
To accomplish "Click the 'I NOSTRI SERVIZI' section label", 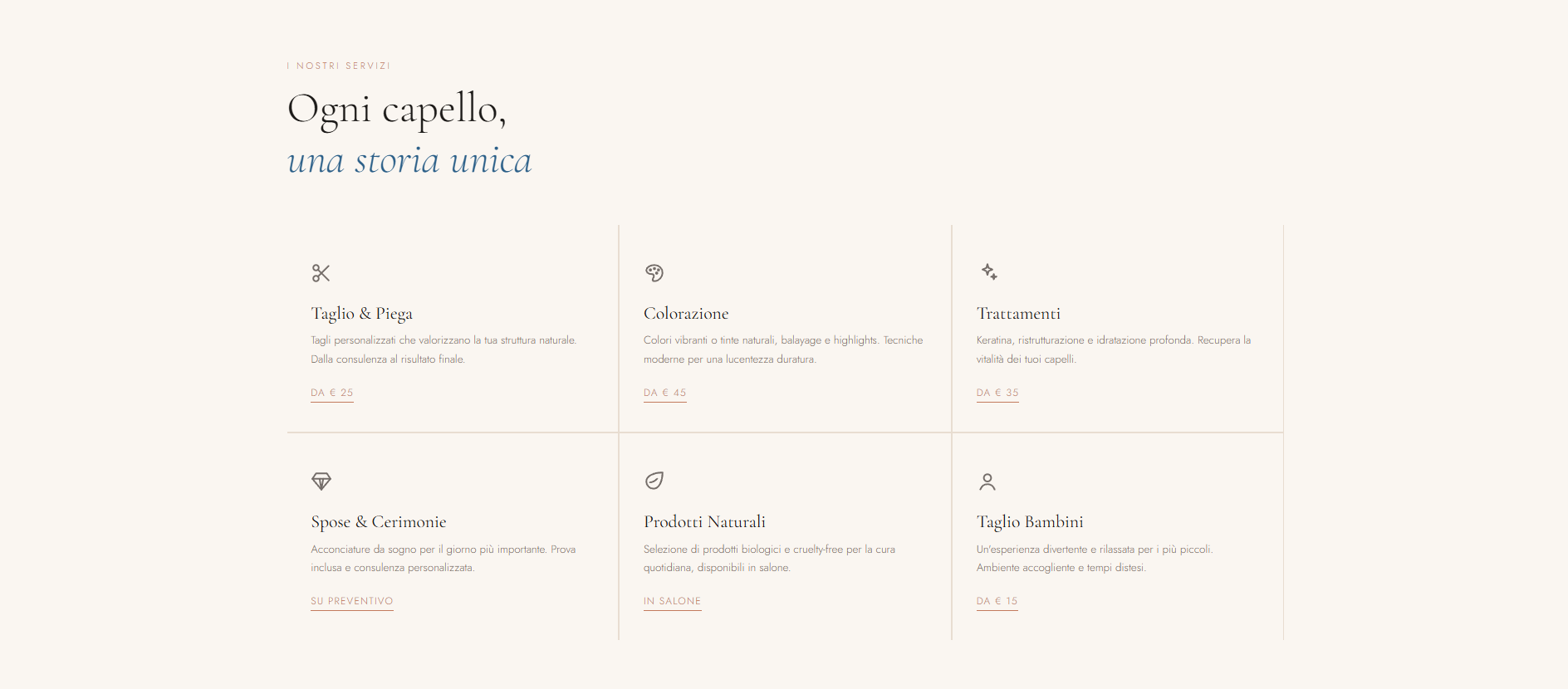I will click(339, 66).
